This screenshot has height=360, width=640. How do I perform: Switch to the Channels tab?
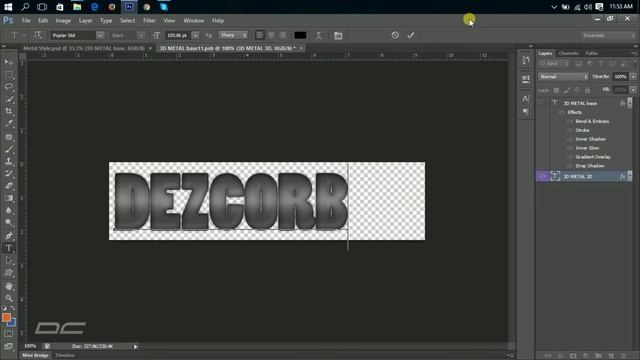pyautogui.click(x=568, y=53)
